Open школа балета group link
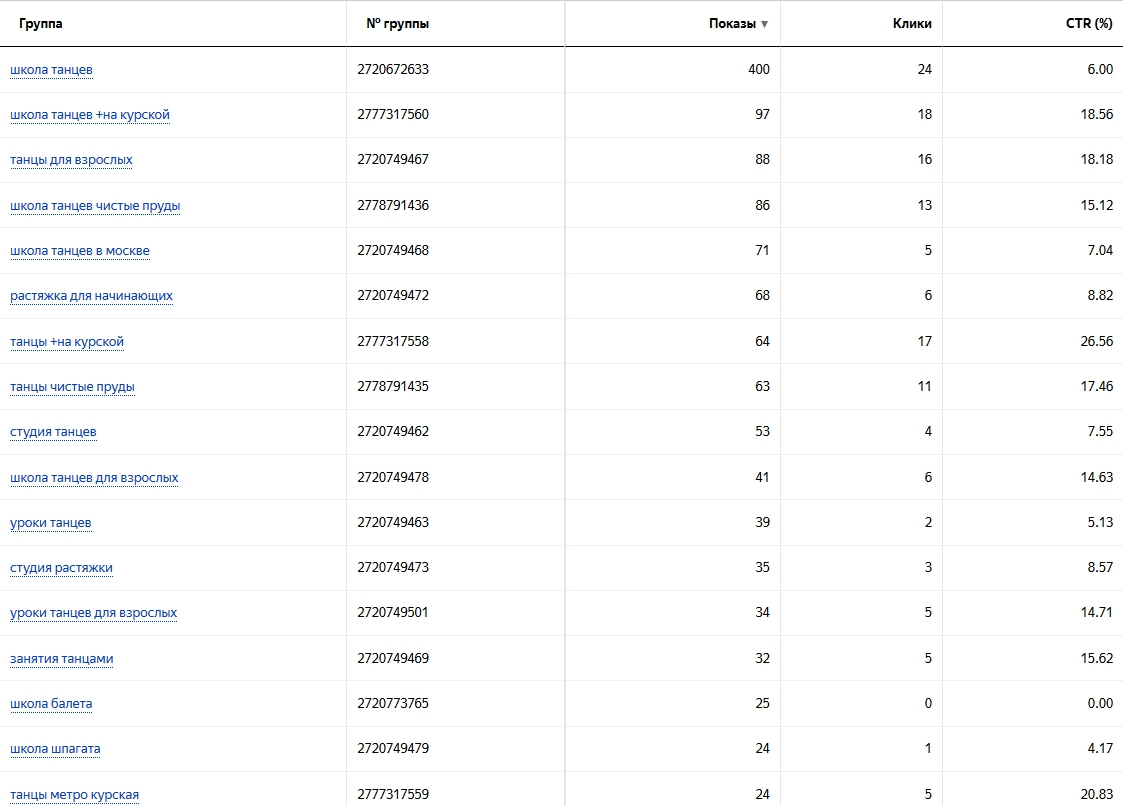This screenshot has width=1123, height=806. pyautogui.click(x=51, y=704)
